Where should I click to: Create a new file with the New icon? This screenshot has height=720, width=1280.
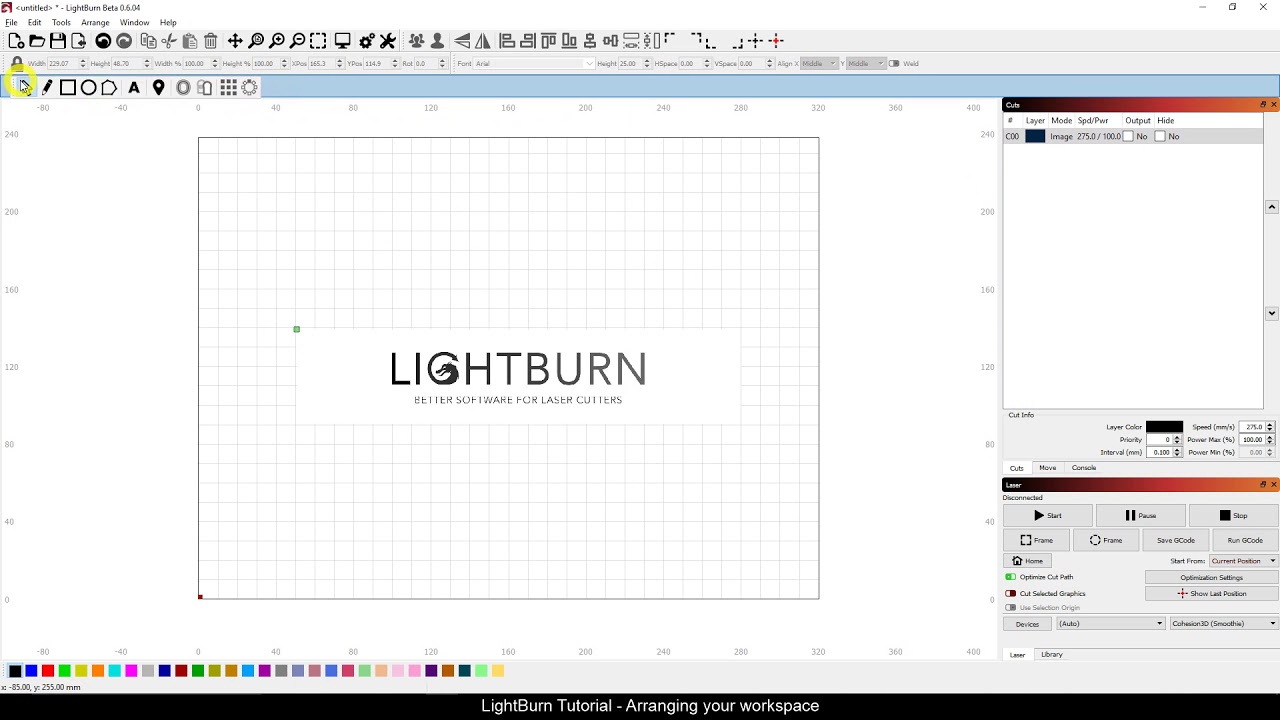point(16,41)
